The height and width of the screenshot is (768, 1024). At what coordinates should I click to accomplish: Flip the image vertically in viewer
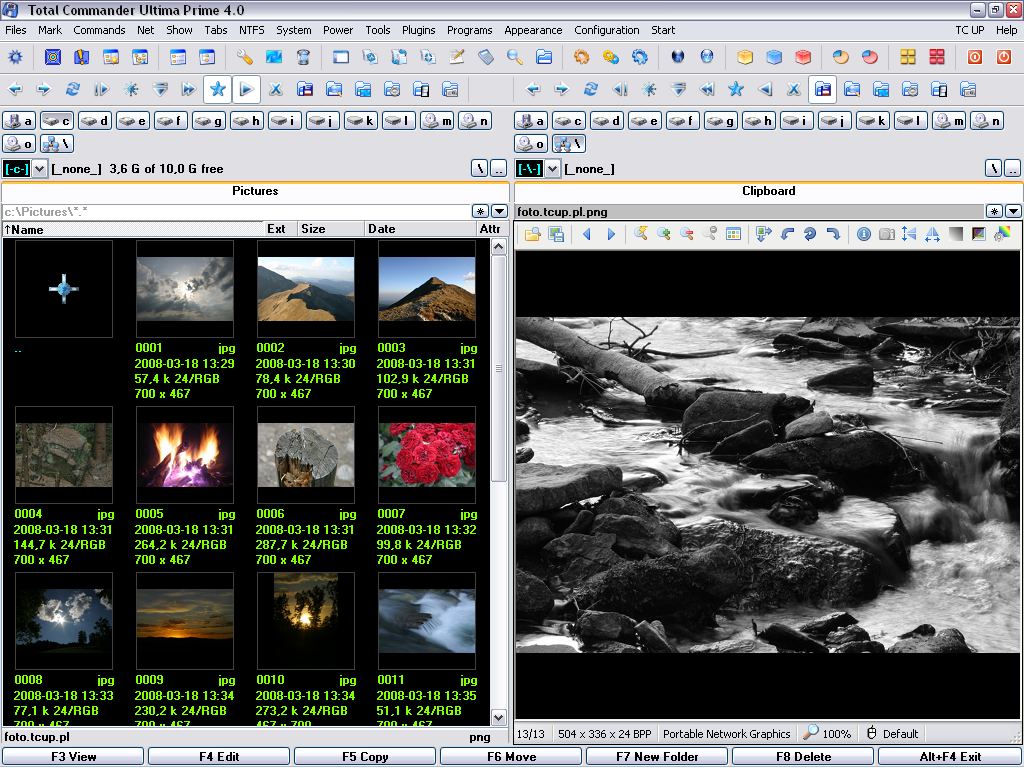coord(908,234)
